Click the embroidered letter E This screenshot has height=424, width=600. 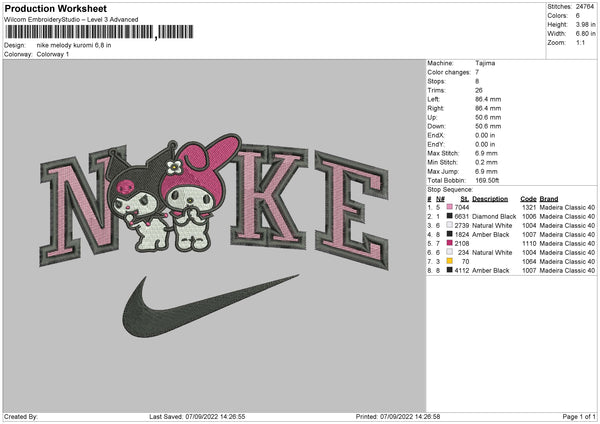[x=351, y=210]
